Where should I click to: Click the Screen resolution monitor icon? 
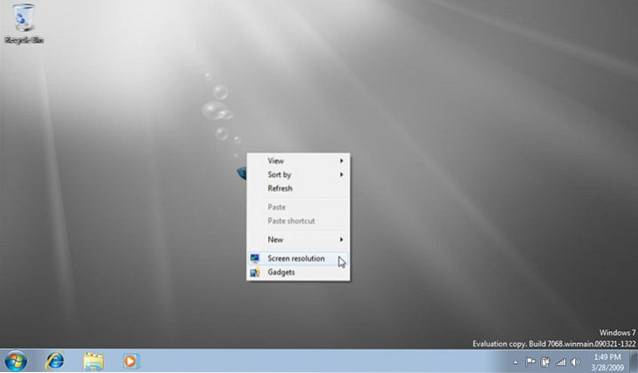[x=255, y=258]
